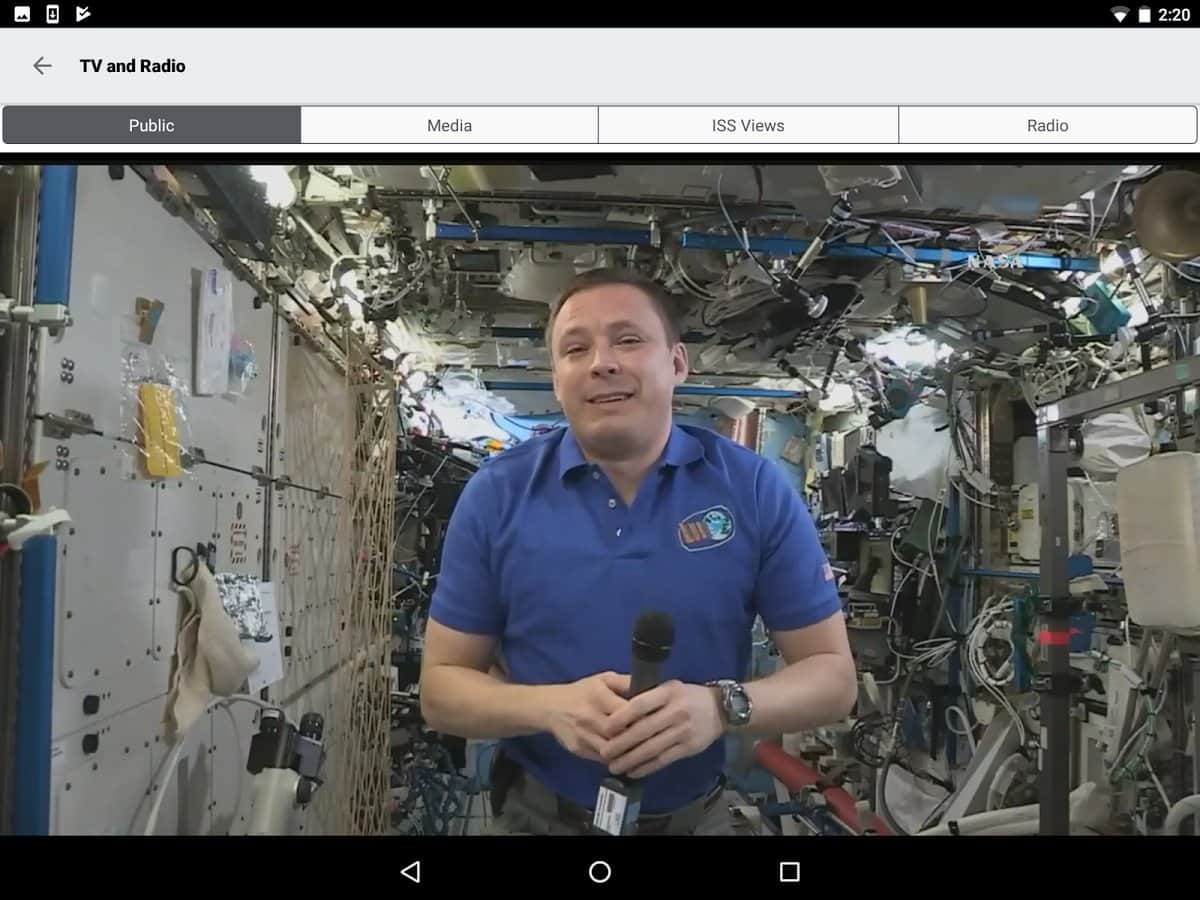Click the yellow item on the left wall
The height and width of the screenshot is (900, 1200).
click(x=159, y=430)
